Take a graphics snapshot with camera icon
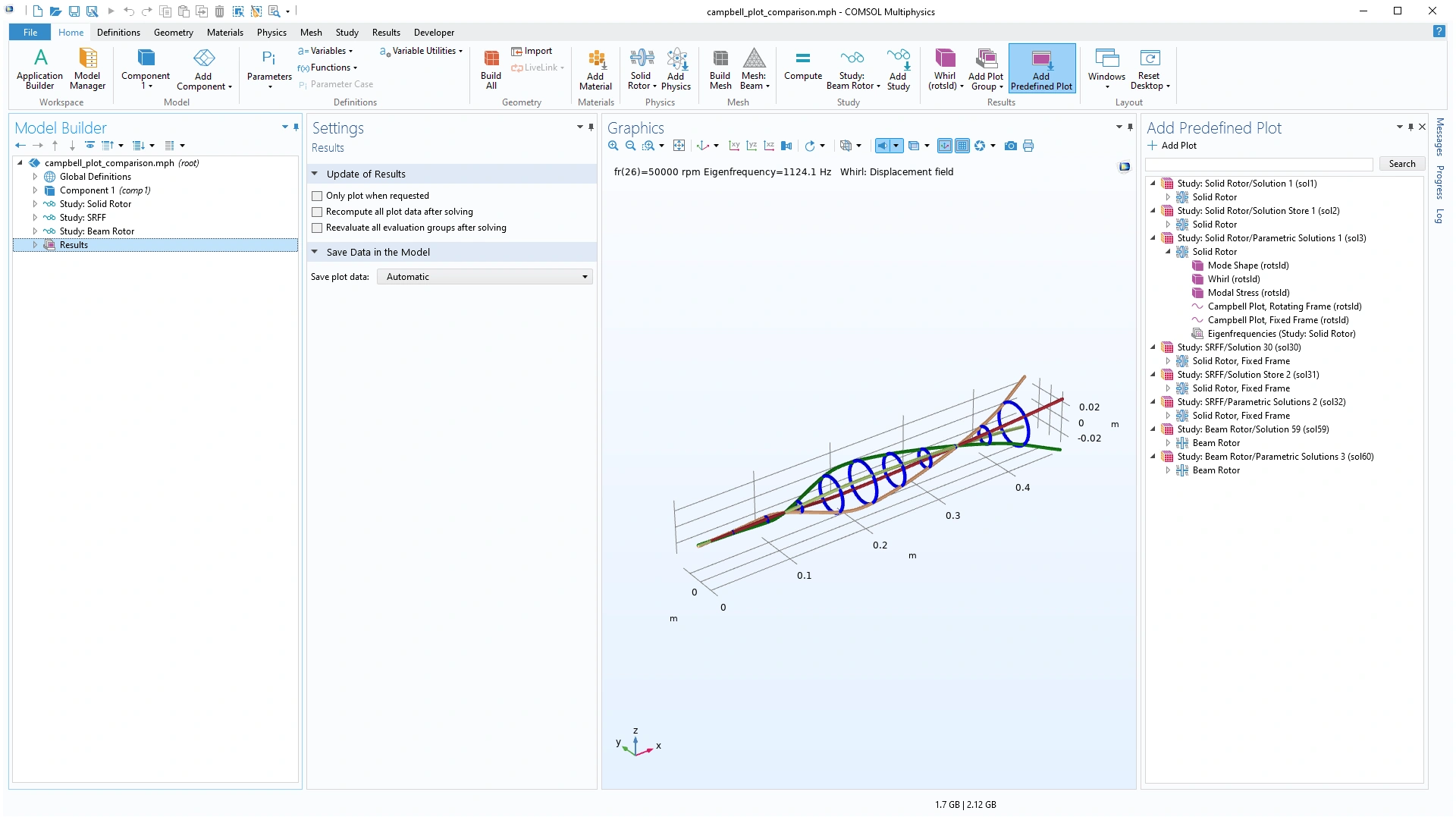The image size is (1456, 817). pyautogui.click(x=1010, y=146)
